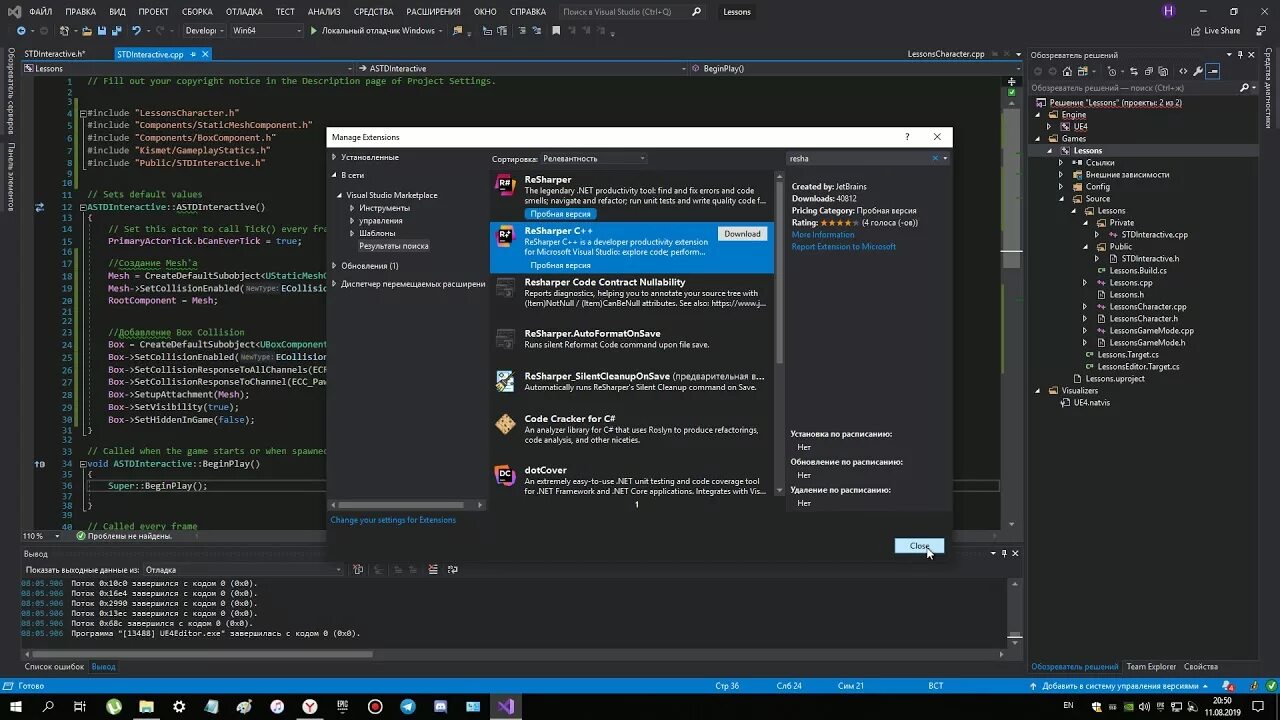Expand the Инструменты subcategory
Image resolution: width=1280 pixels, height=720 pixels.
pyautogui.click(x=352, y=208)
